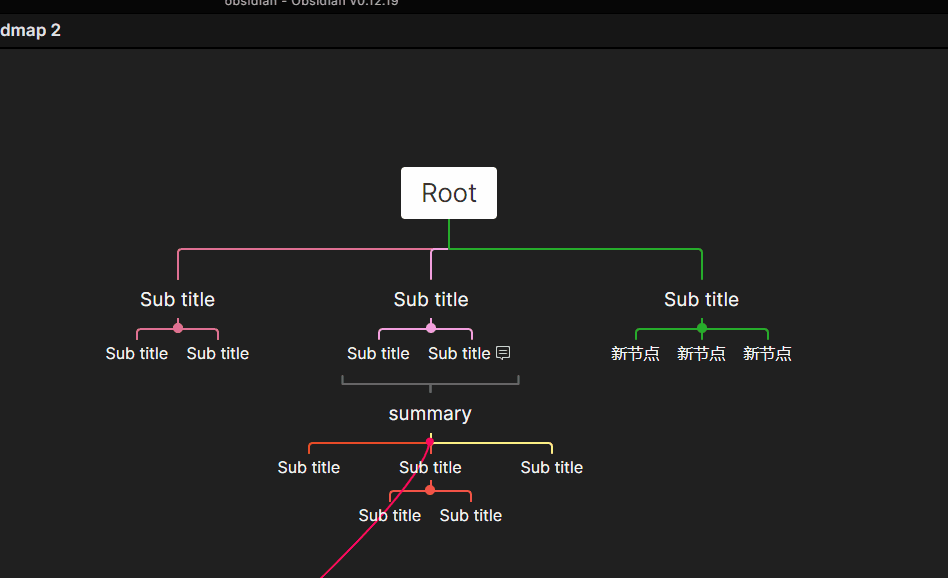Click the 'dmap 2' pane title
Screen dimensions: 948x578
(30, 30)
